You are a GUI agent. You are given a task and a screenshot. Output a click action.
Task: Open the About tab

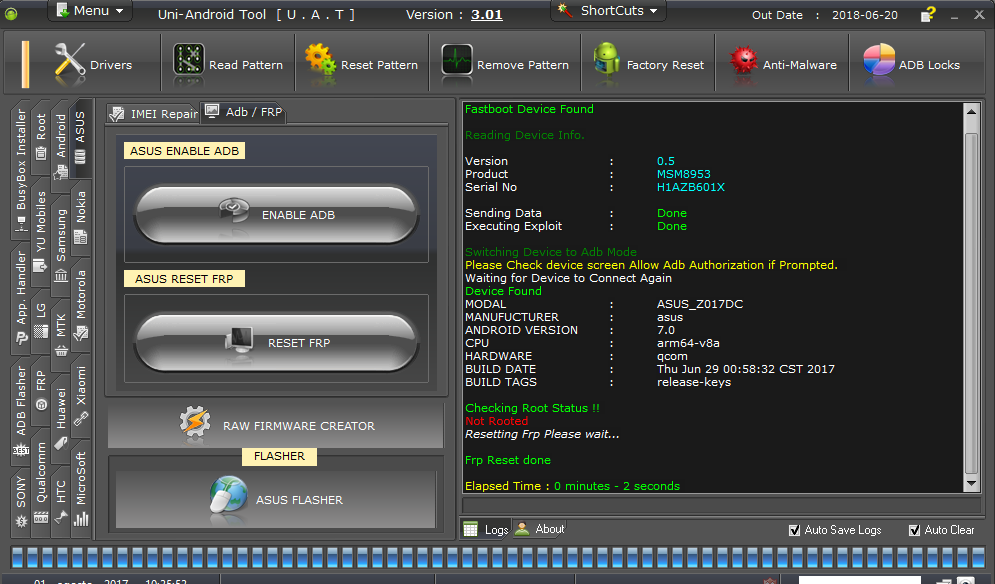tap(540, 529)
